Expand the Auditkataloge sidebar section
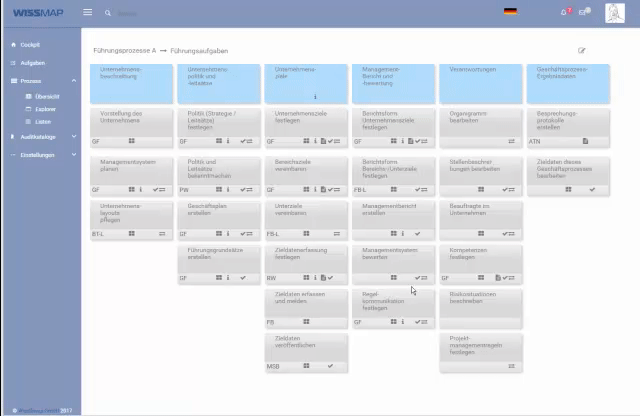 (x=74, y=136)
